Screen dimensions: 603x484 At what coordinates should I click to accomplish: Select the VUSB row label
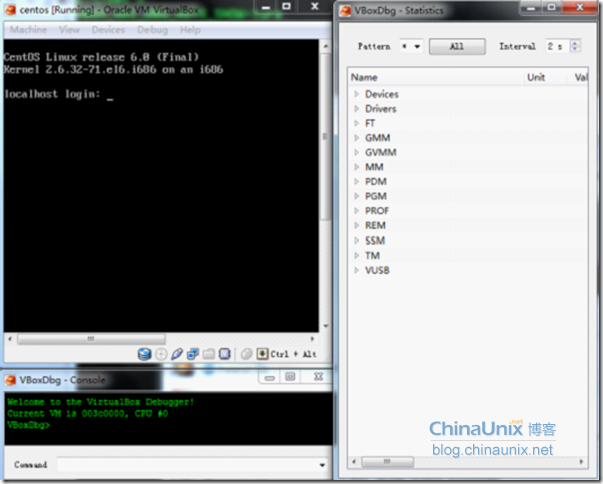377,270
